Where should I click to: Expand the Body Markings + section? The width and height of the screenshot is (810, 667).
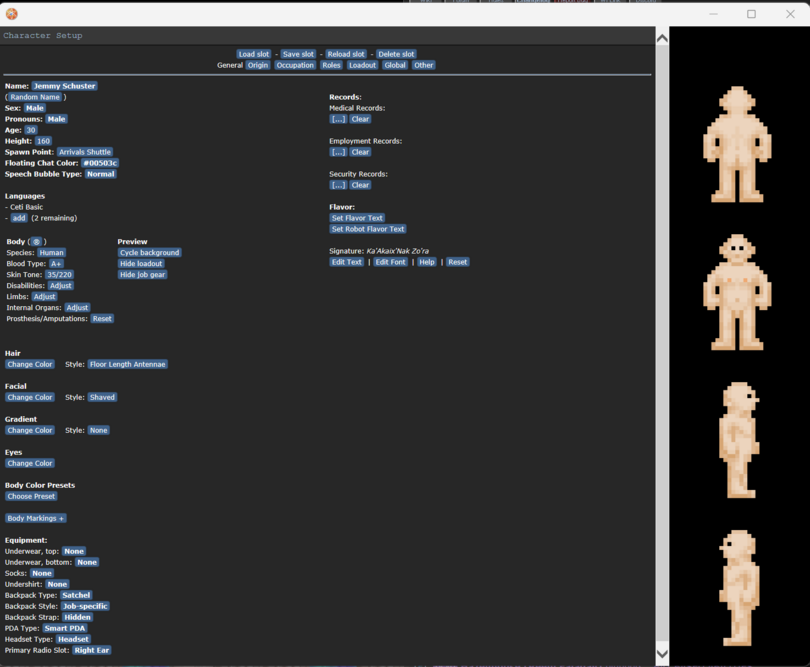[x=35, y=518]
